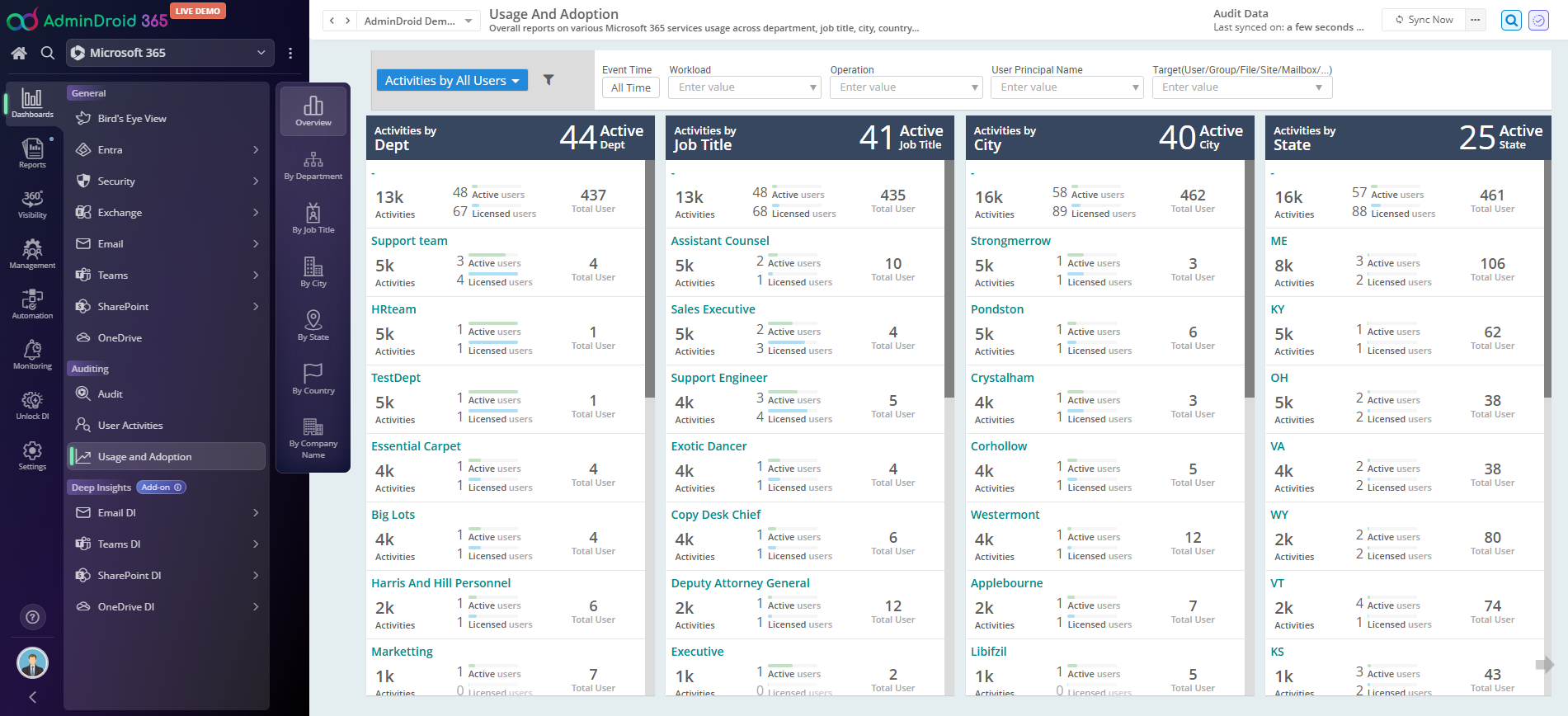Select the By Country view
1568x716 pixels.
click(x=313, y=379)
